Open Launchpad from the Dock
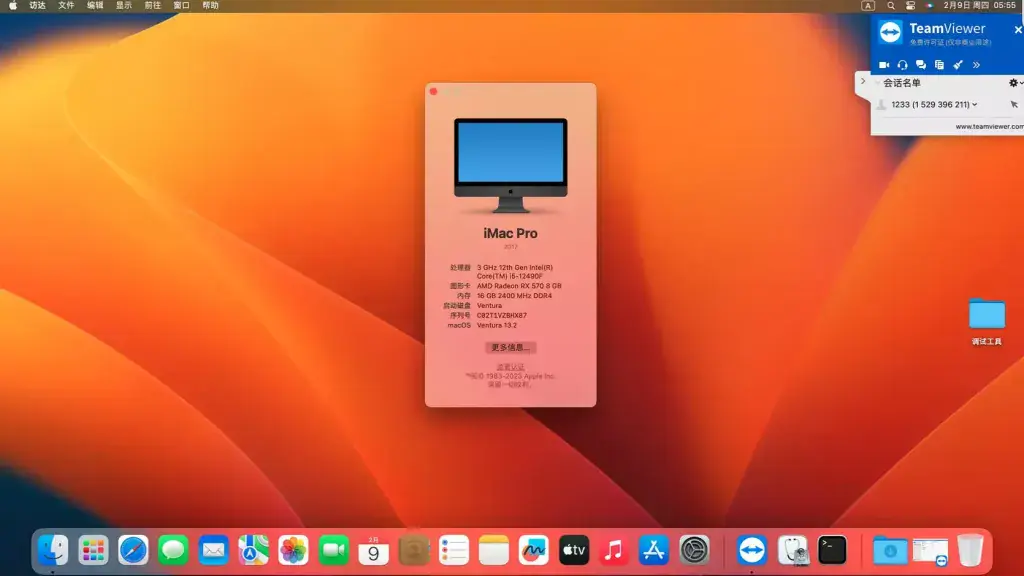The image size is (1024, 576). 93,550
